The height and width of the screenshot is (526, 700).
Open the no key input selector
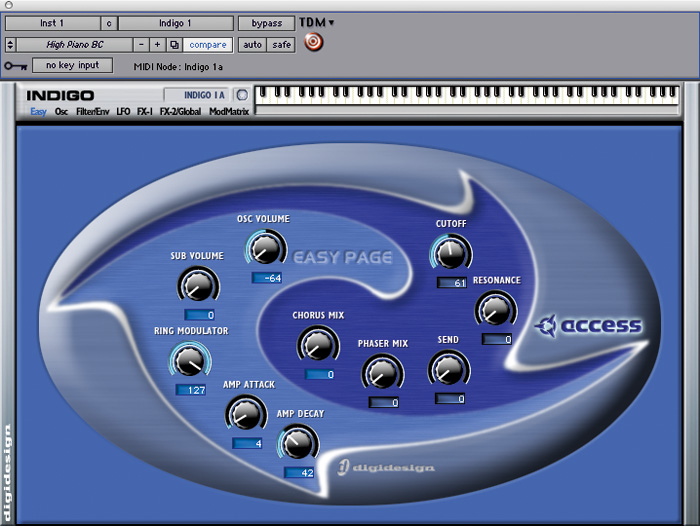(72, 65)
